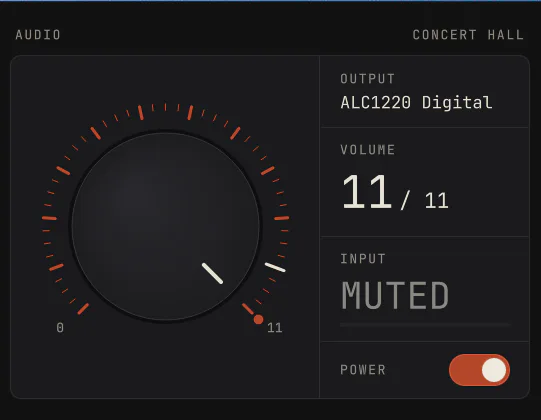Open the ALC1220 Digital output selector

tap(416, 102)
